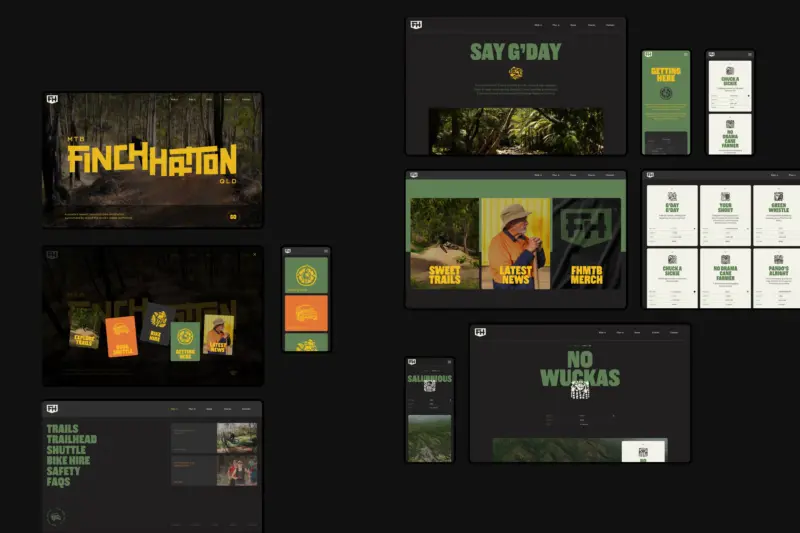
Task: Tap the terrain map on Salubrious mobile screen
Action: click(x=430, y=438)
